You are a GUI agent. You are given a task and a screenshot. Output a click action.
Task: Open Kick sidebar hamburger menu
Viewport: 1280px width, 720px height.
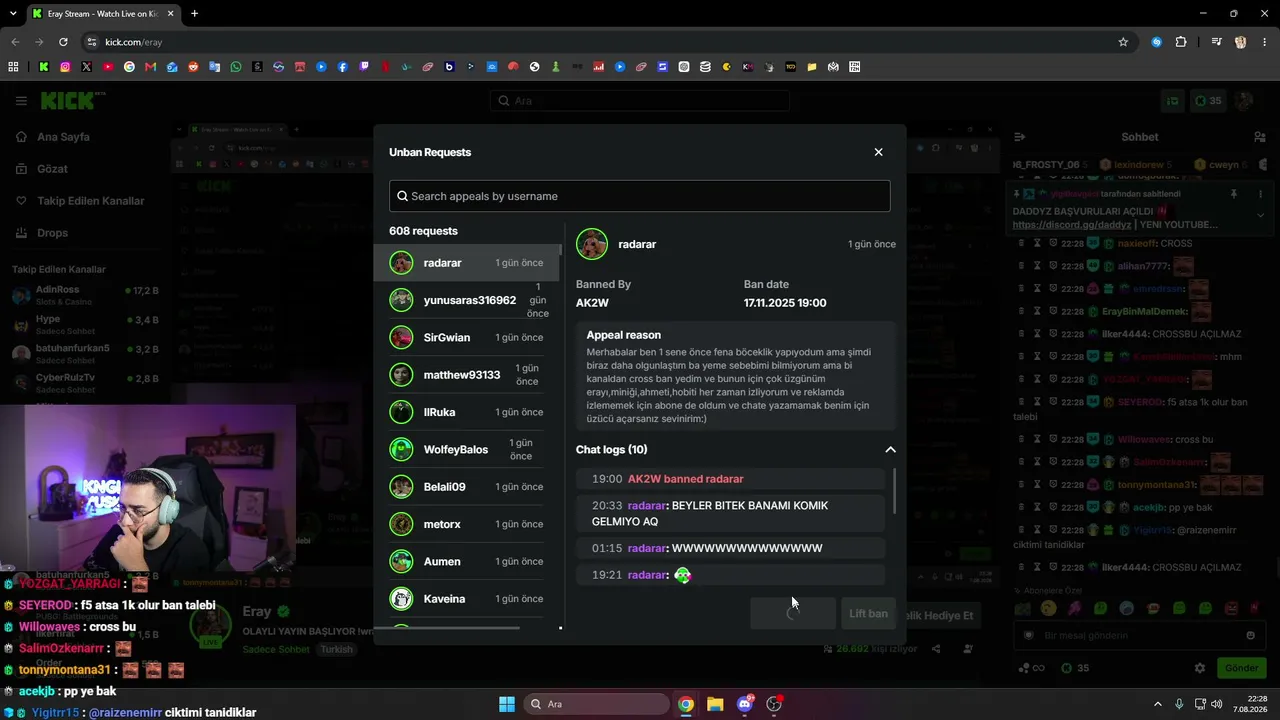[x=21, y=100]
